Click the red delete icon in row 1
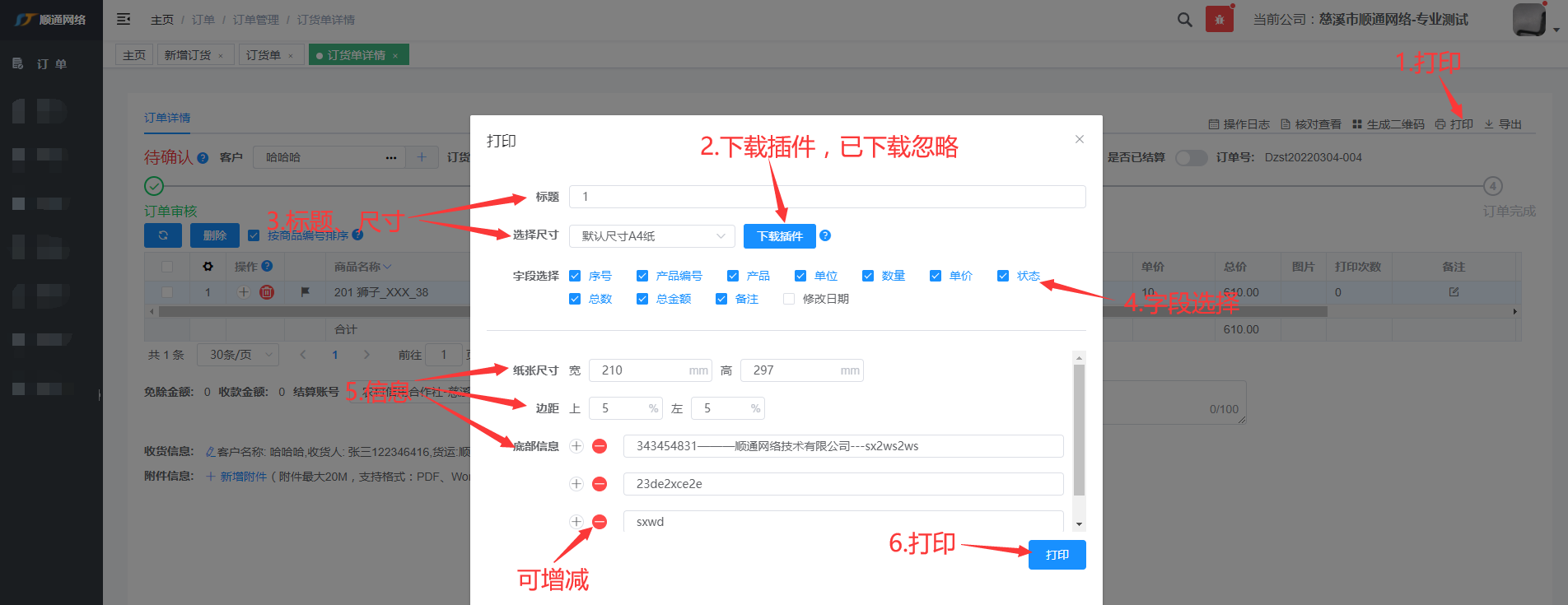Viewport: 1568px width, 605px height. tap(267, 292)
